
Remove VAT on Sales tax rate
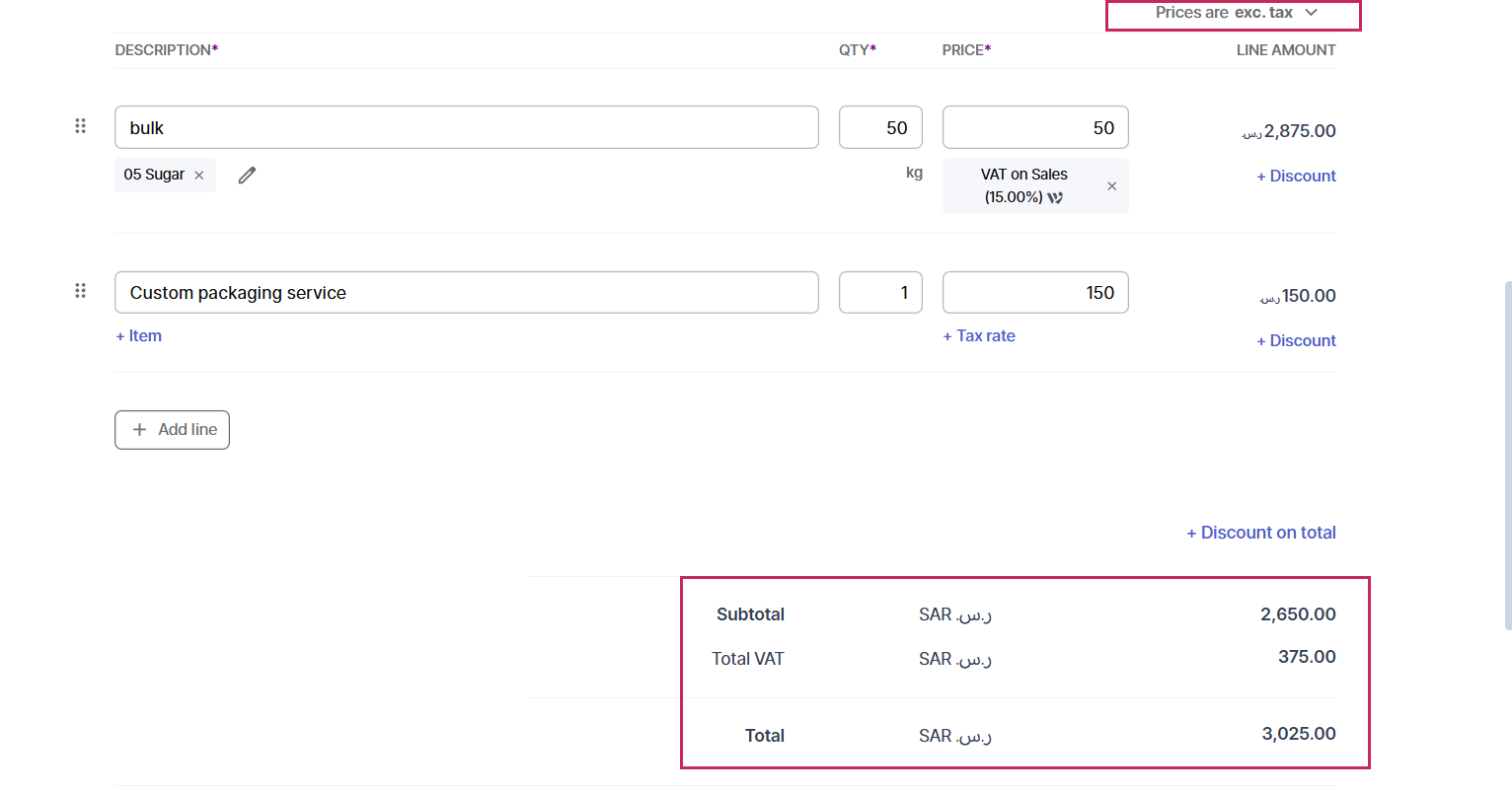pyautogui.click(x=1111, y=186)
